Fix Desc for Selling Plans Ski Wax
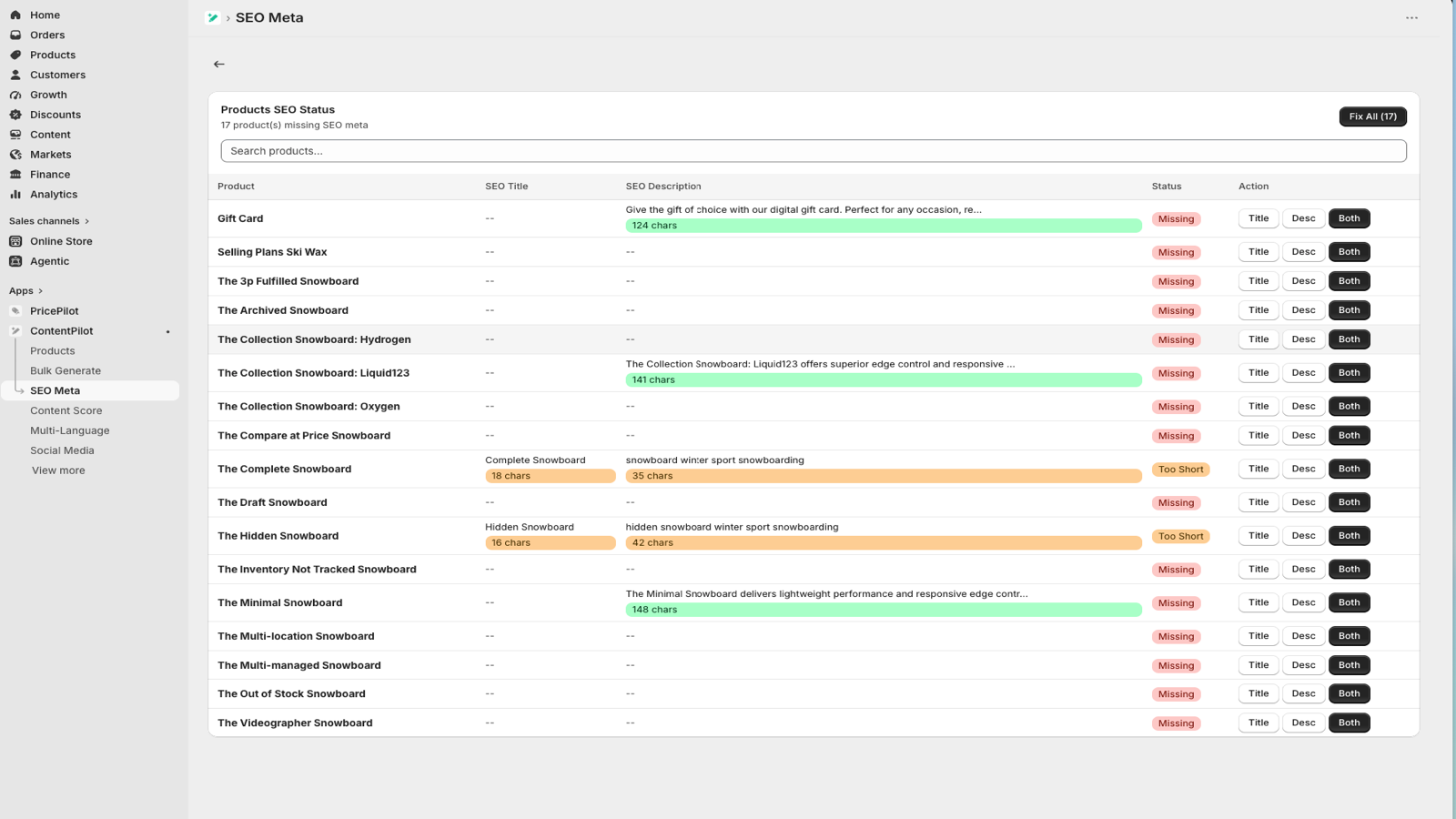The width and height of the screenshot is (1456, 819). pos(1303,252)
